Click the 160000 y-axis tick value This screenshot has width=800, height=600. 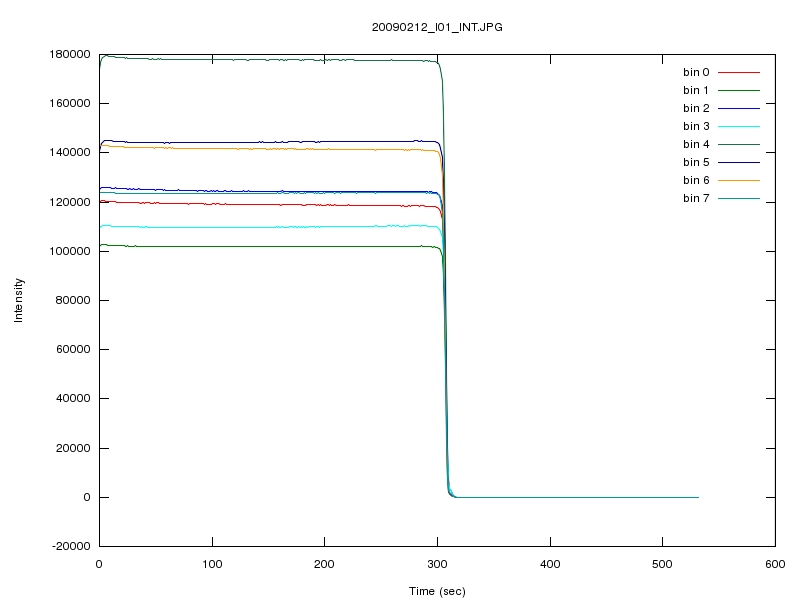pos(70,103)
